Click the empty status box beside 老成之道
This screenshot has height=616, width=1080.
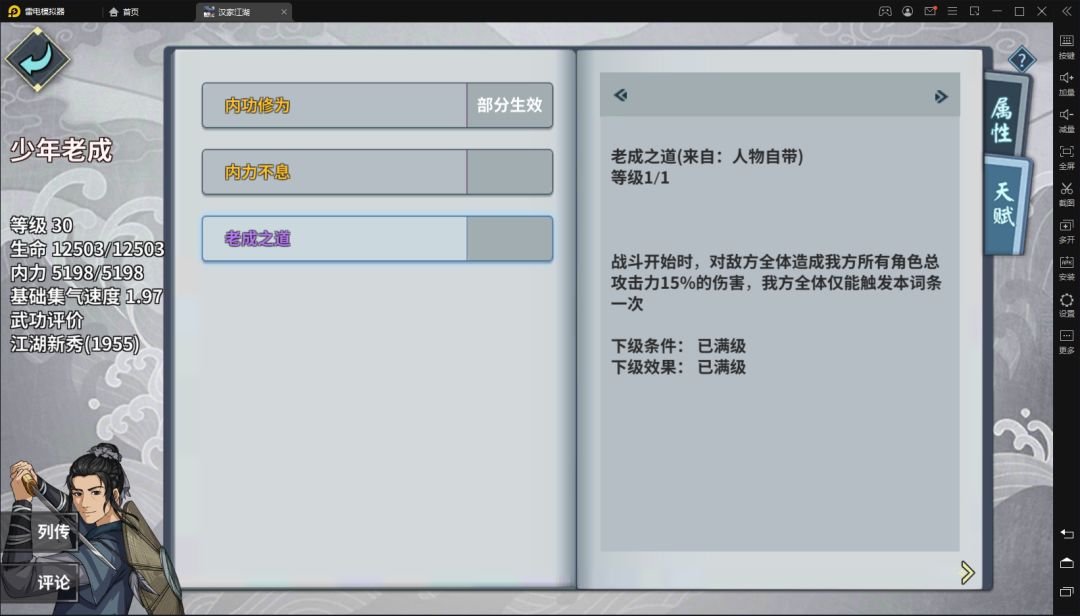pos(510,238)
